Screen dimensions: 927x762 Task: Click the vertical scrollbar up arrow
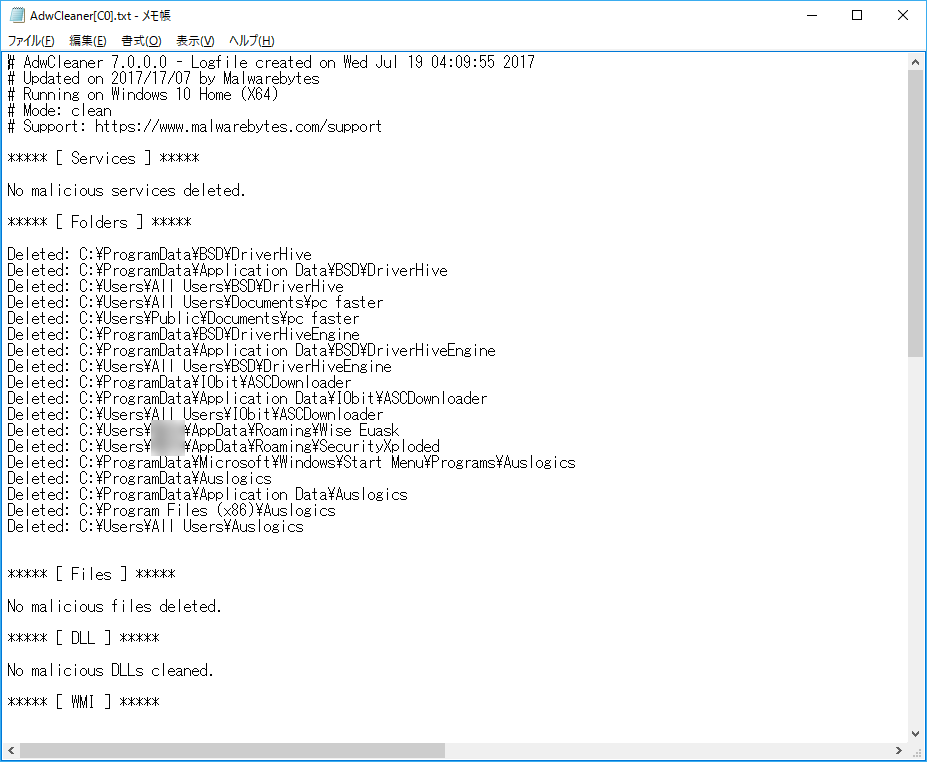[915, 61]
